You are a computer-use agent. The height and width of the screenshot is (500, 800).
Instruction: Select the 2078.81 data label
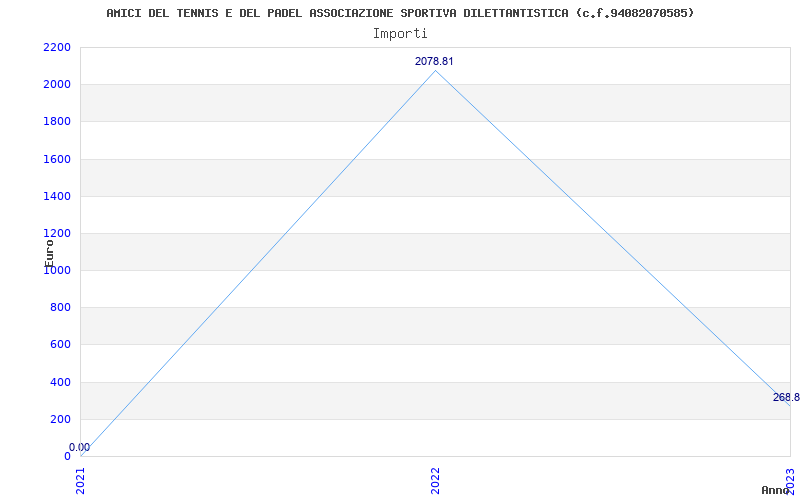pos(434,61)
